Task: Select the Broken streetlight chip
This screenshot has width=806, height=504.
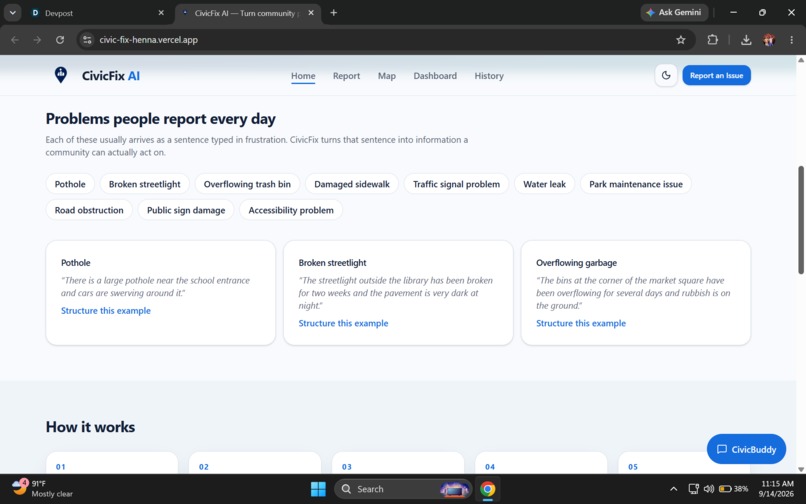Action: pyautogui.click(x=144, y=184)
